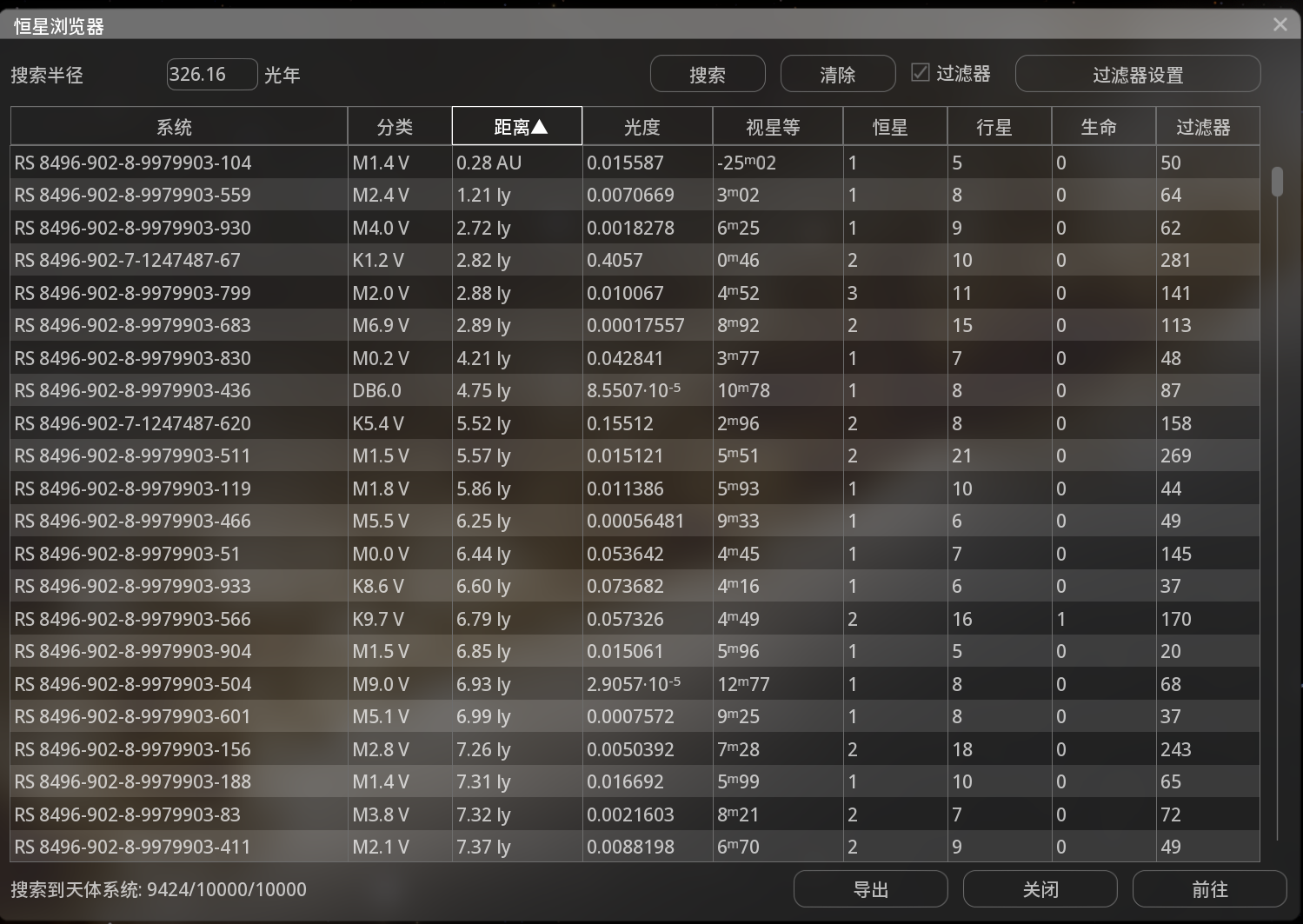The image size is (1303, 924).
Task: Focus the 搜索半径 input field
Action: (212, 74)
